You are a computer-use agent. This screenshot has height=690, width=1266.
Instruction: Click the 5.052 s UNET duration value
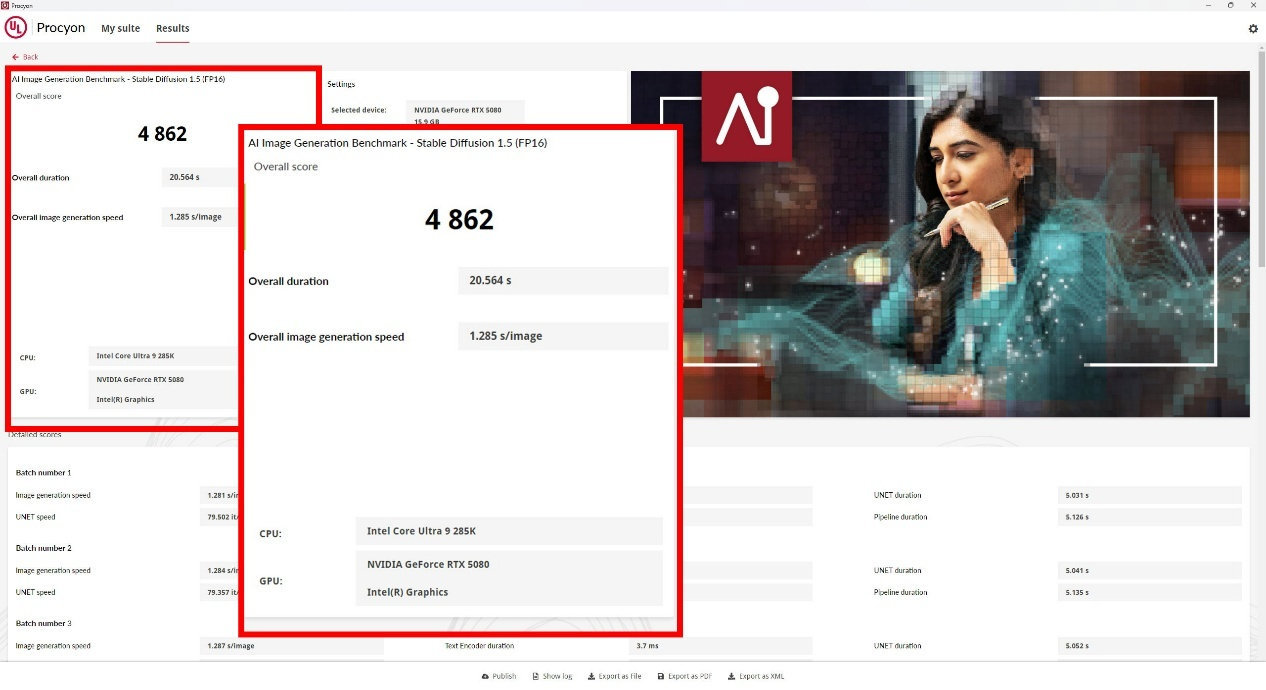[1150, 646]
